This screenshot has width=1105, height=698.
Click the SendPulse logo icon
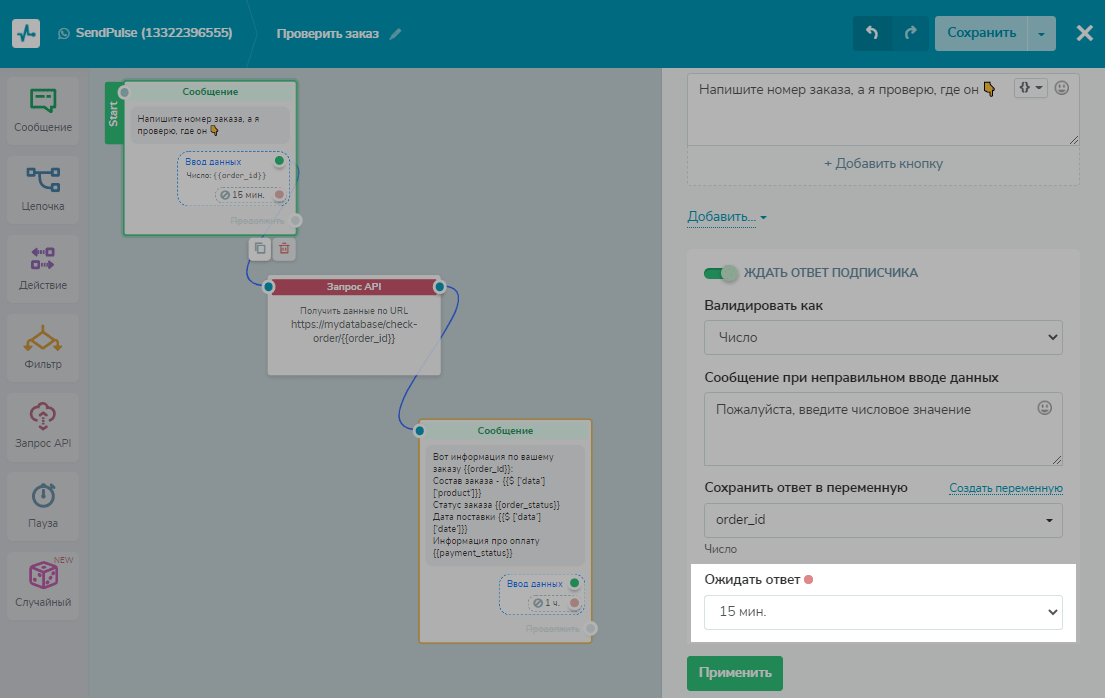pyautogui.click(x=26, y=33)
